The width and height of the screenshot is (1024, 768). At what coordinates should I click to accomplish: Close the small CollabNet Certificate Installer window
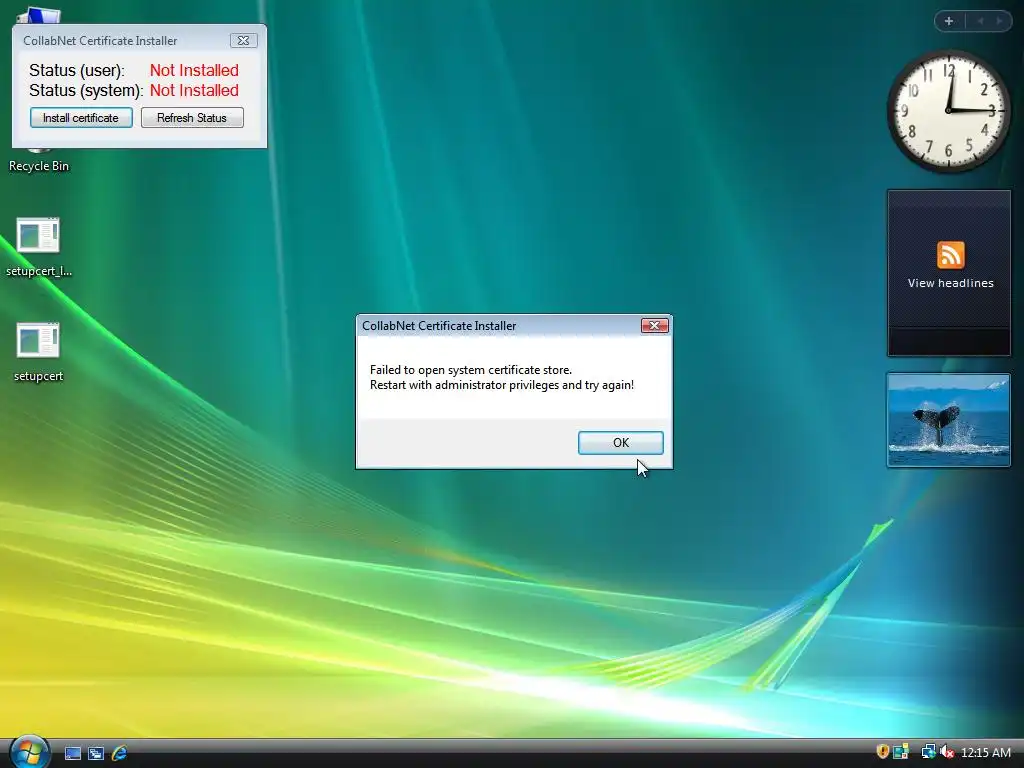click(x=244, y=40)
